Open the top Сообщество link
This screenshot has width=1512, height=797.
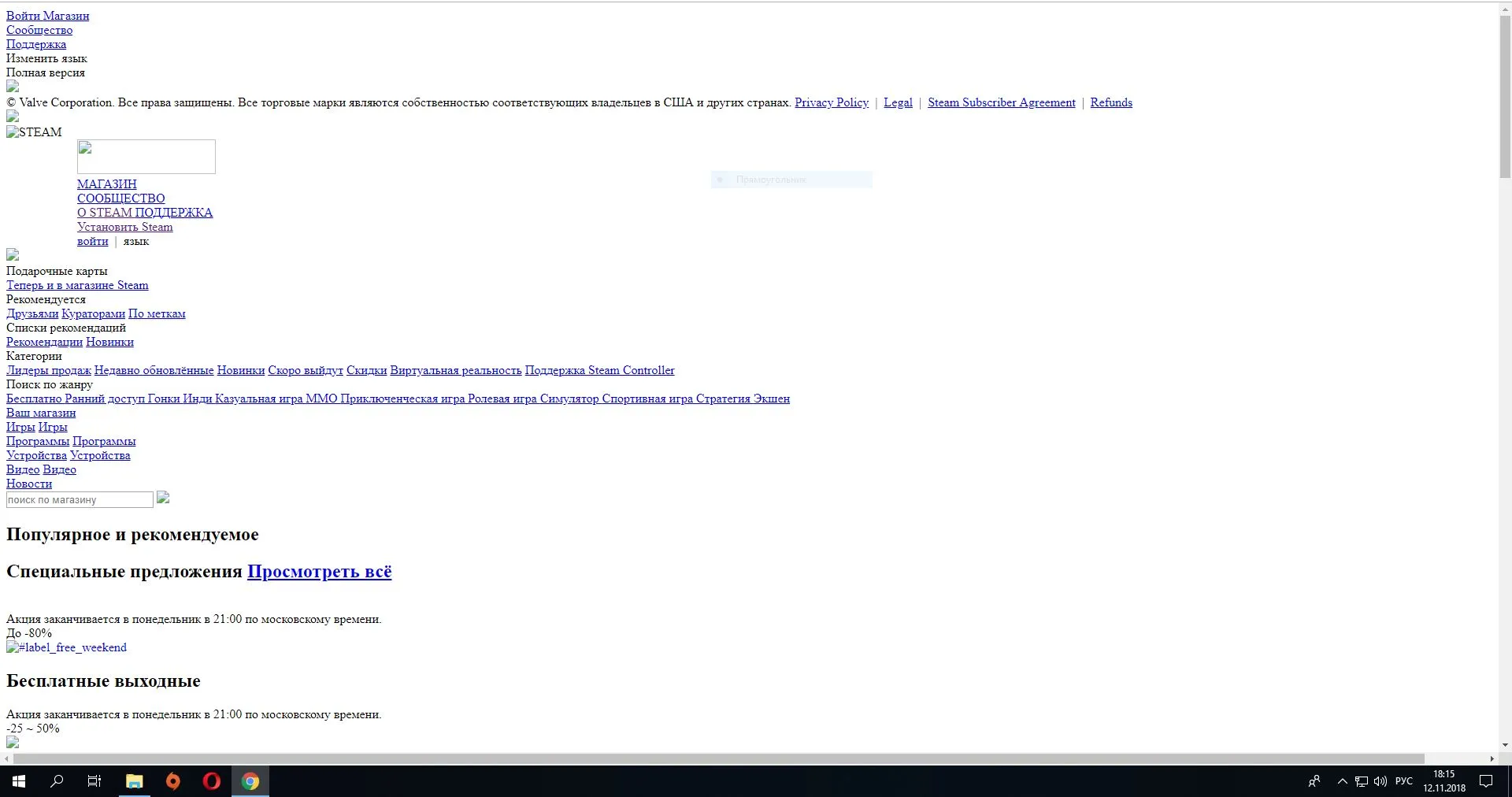click(39, 30)
